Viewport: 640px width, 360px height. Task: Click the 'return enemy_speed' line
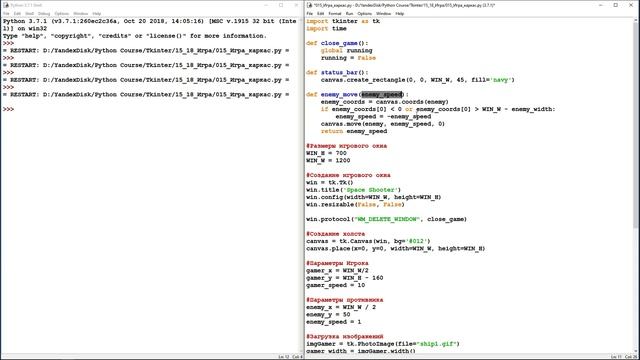pos(354,131)
